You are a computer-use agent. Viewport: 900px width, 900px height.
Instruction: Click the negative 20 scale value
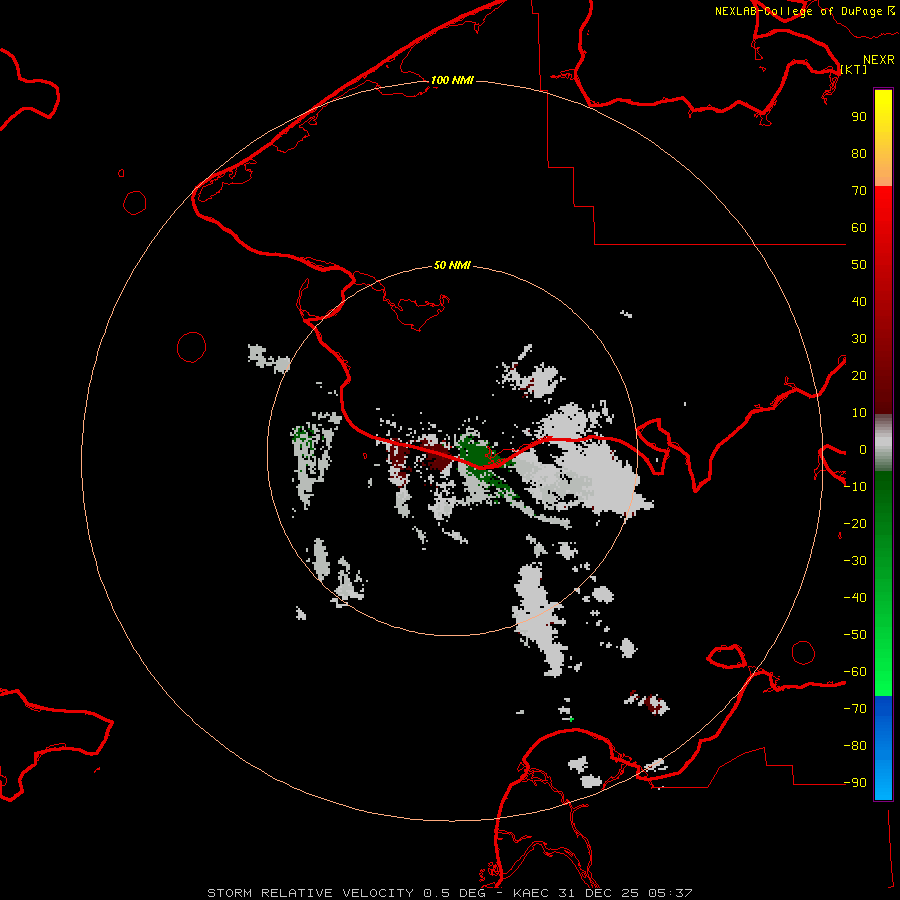point(855,524)
